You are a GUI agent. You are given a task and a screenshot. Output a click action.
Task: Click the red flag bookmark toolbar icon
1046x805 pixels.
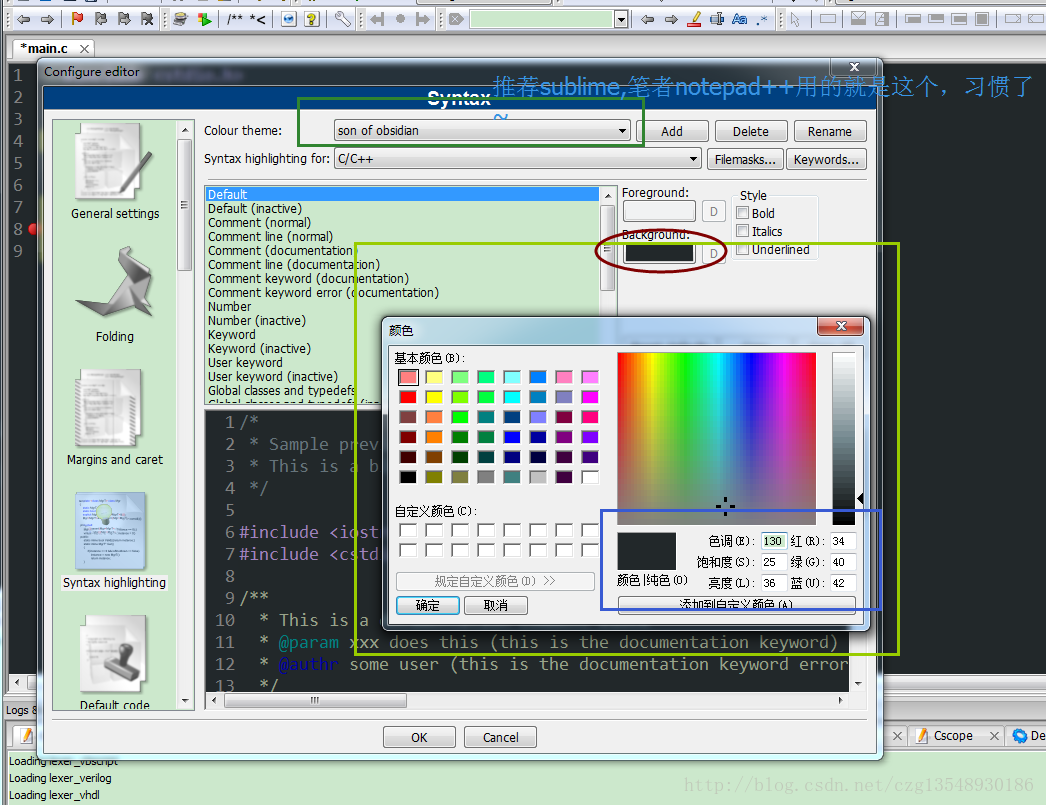click(77, 19)
